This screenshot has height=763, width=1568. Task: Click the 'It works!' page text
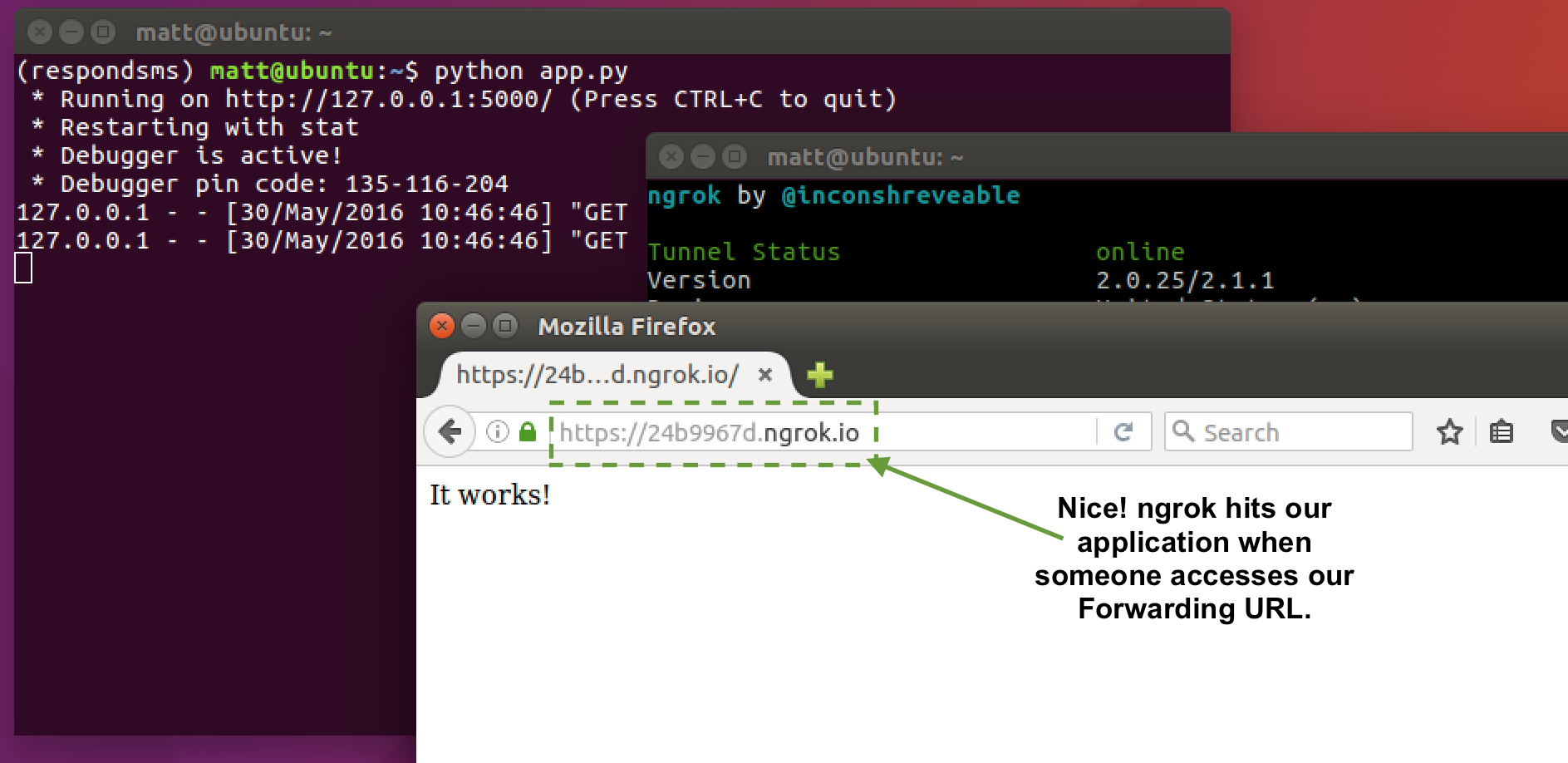489,495
